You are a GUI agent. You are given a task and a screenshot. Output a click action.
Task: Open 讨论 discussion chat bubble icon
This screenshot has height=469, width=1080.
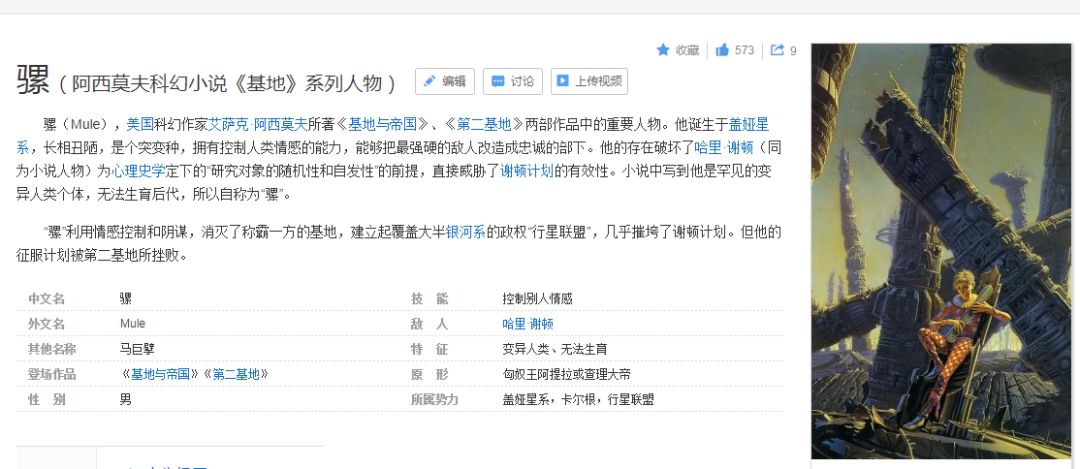(x=497, y=81)
